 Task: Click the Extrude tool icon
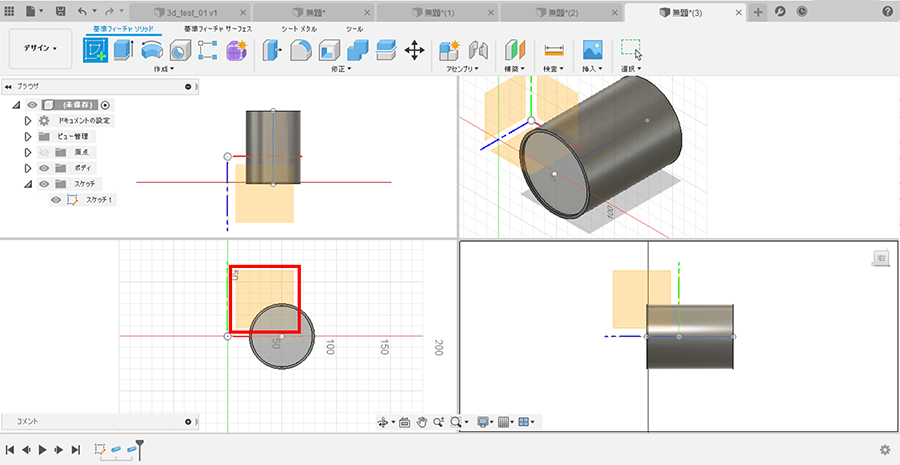click(x=124, y=50)
